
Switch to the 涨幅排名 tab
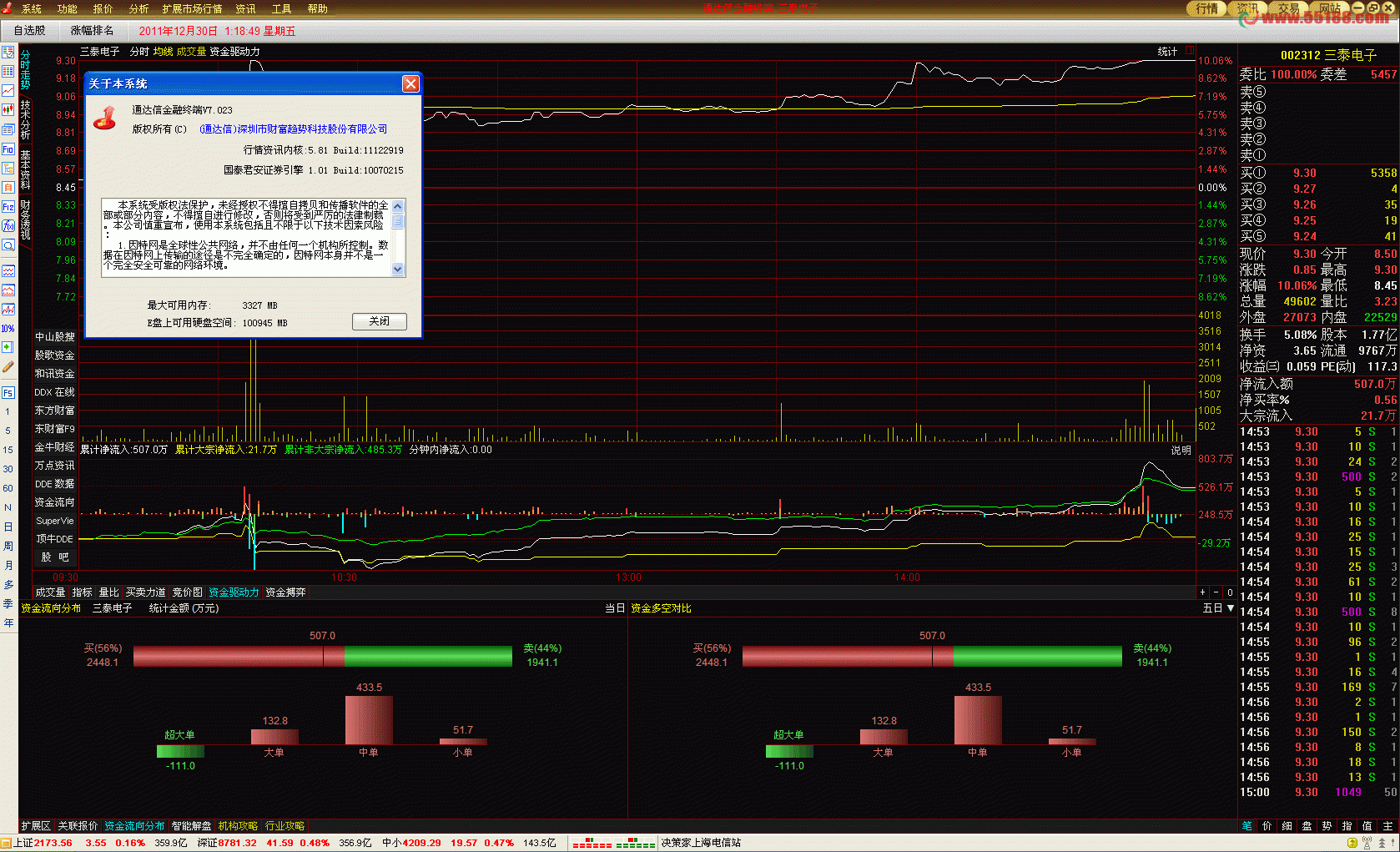tap(92, 31)
